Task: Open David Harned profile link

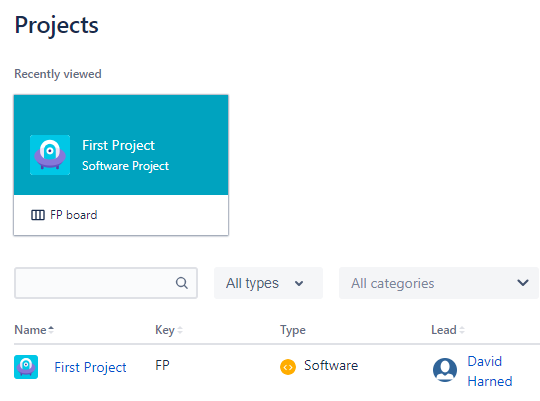Action: tap(490, 371)
